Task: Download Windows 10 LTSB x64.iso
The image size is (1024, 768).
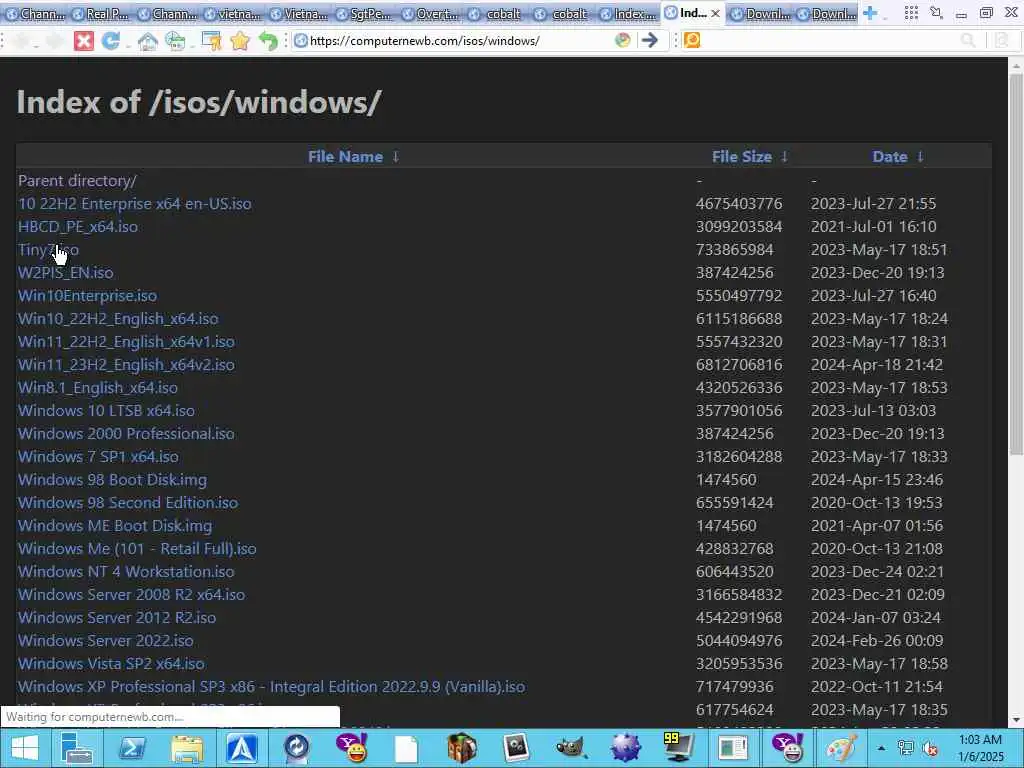Action: point(106,411)
